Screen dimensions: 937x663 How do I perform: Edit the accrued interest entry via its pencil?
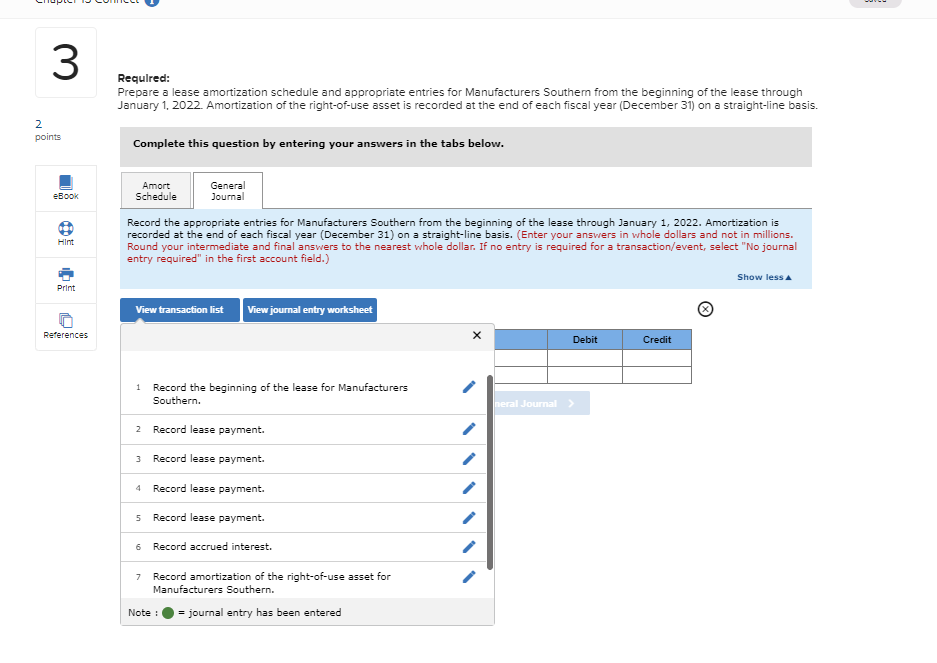coord(468,547)
